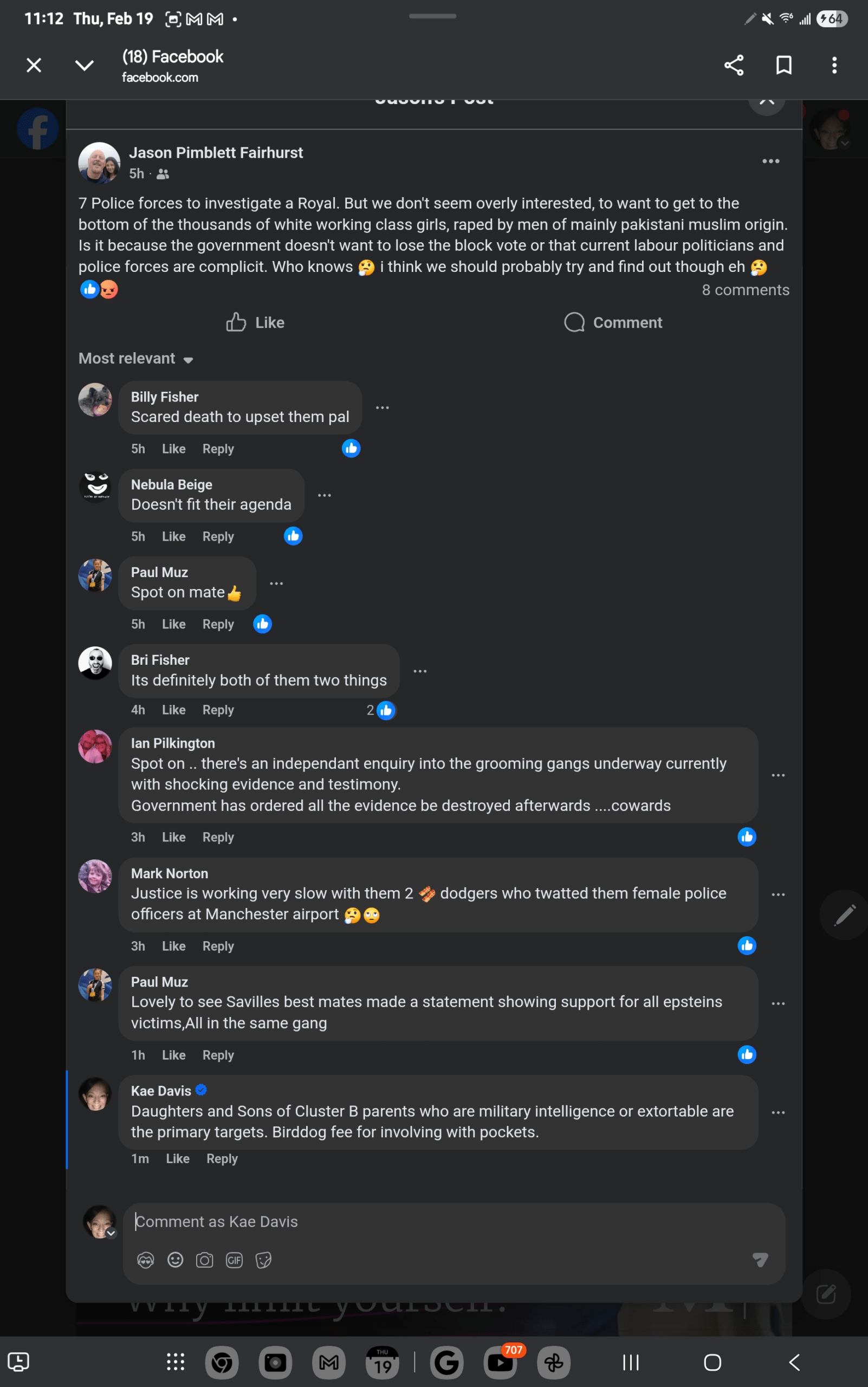
Task: Open YouTube from the taskbar
Action: 501,1362
